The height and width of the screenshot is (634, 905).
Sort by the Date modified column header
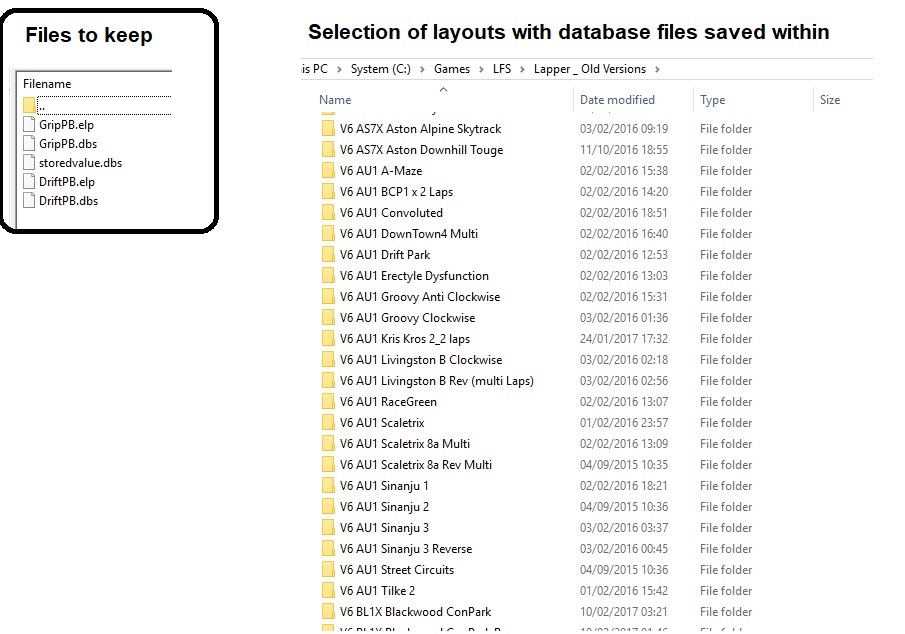tap(617, 100)
